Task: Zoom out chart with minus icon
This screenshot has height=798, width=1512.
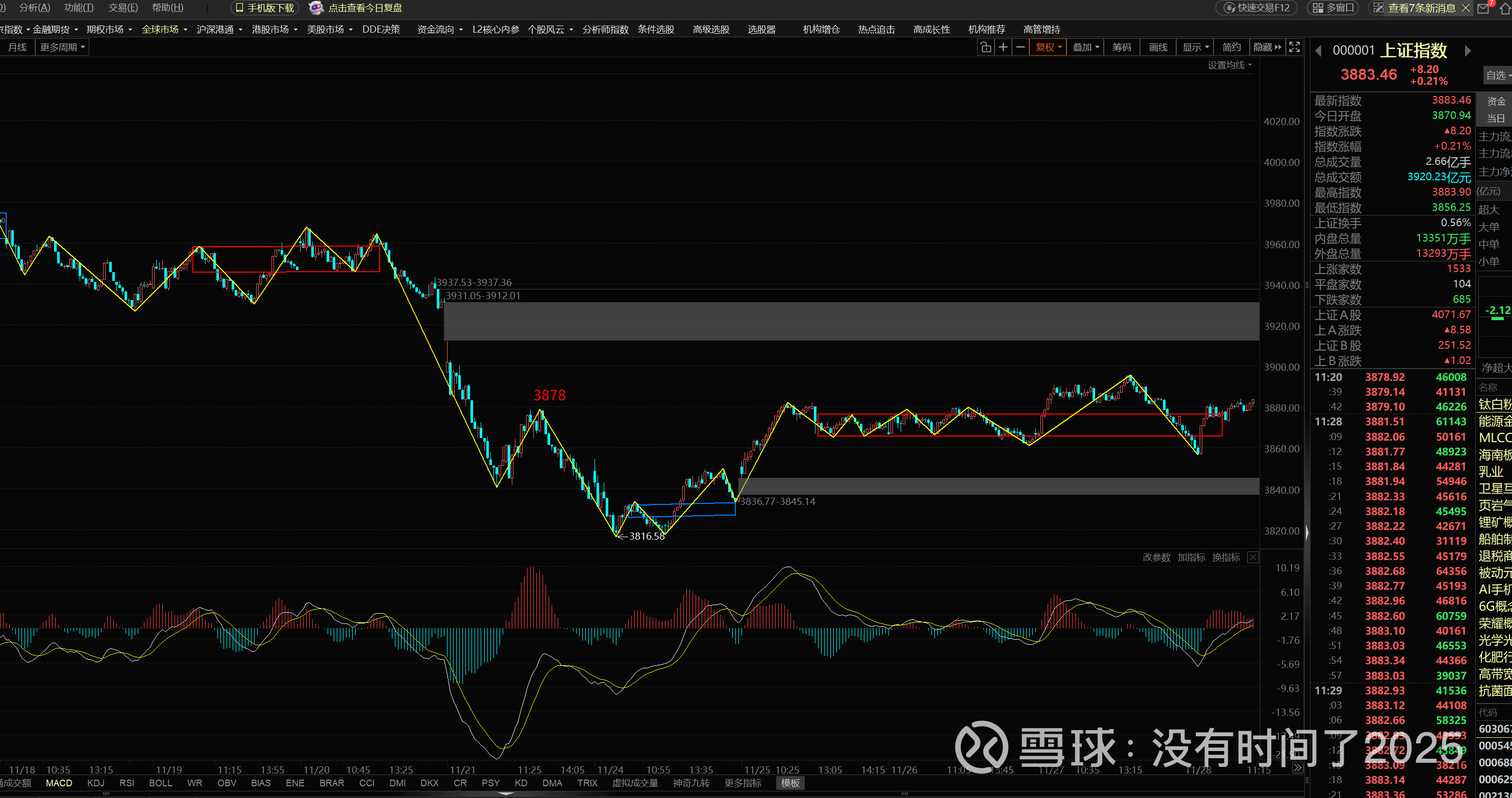Action: [1021, 47]
